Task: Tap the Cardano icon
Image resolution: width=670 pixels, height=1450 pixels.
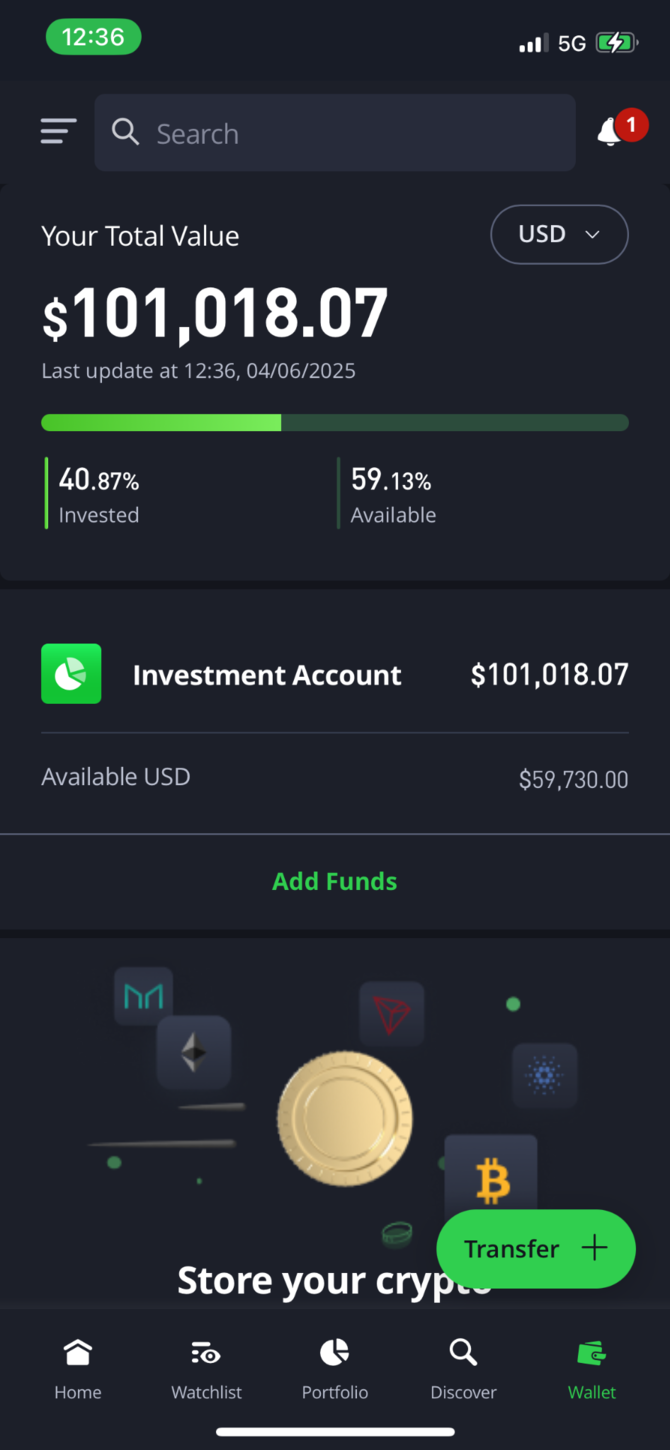Action: point(544,1076)
